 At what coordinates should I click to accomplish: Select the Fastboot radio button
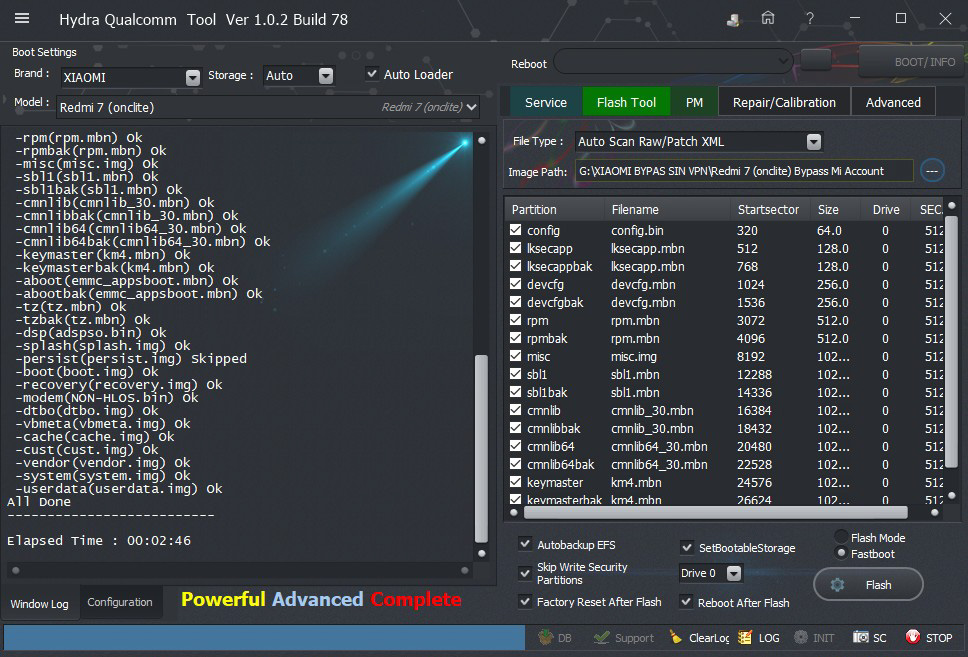click(x=841, y=553)
